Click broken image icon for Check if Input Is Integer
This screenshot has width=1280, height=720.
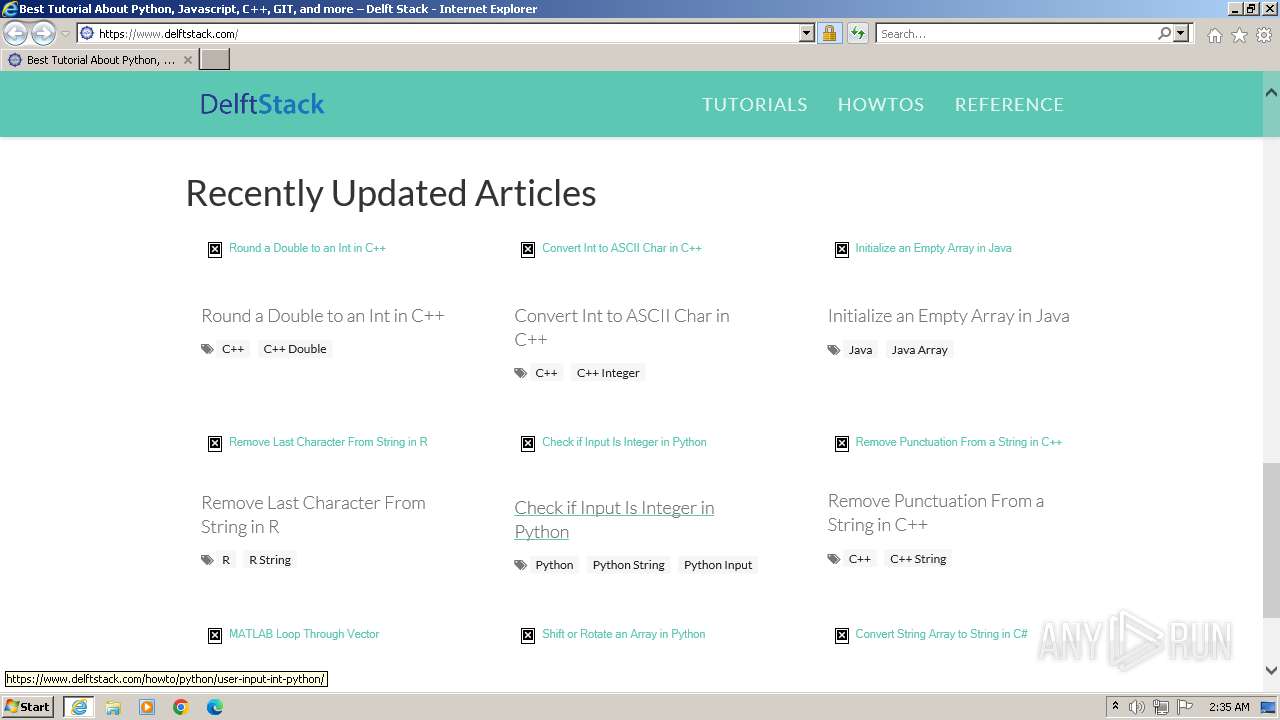(528, 443)
